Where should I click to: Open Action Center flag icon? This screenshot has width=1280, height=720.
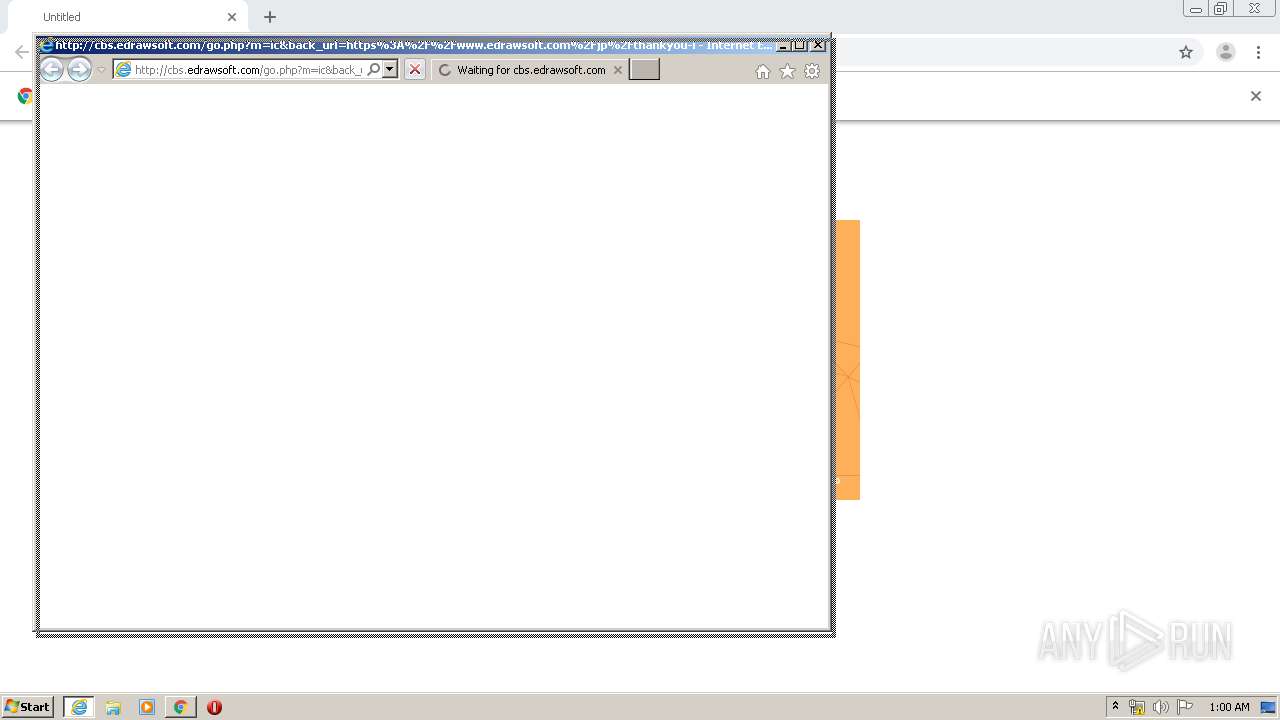(x=1185, y=707)
